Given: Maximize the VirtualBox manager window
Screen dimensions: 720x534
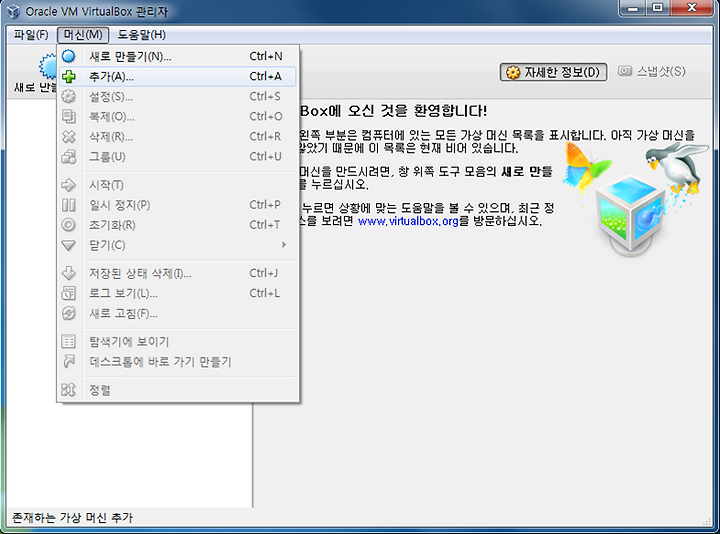Looking at the screenshot, I should (x=658, y=8).
